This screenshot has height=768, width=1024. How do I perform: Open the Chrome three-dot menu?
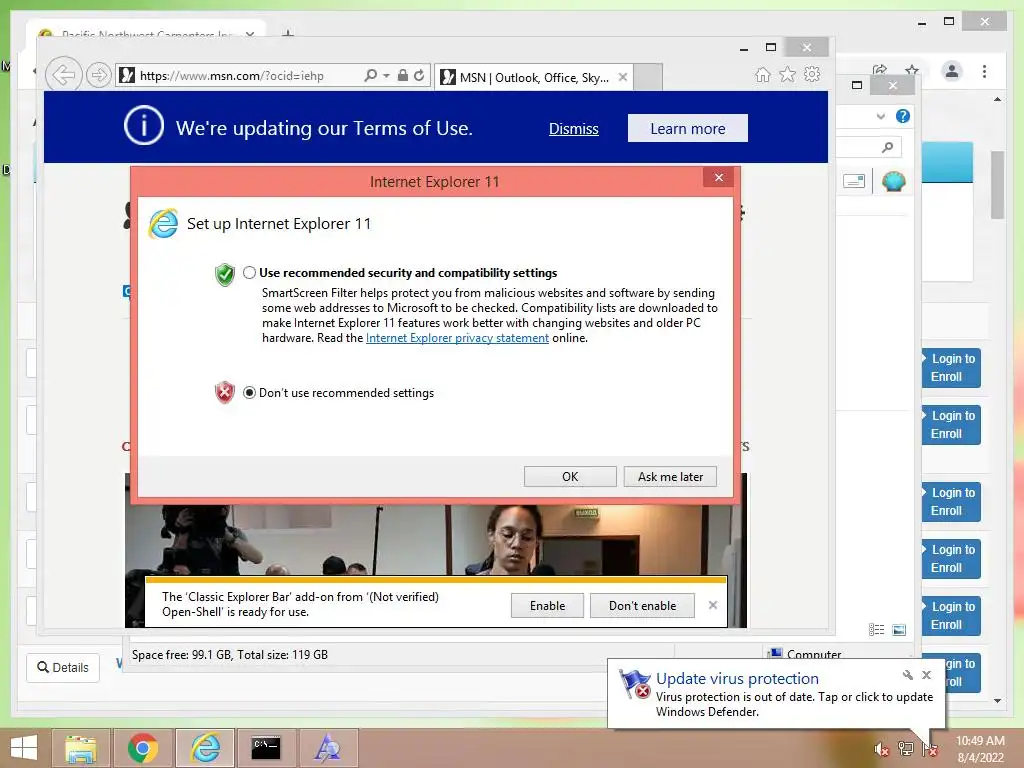coord(984,71)
